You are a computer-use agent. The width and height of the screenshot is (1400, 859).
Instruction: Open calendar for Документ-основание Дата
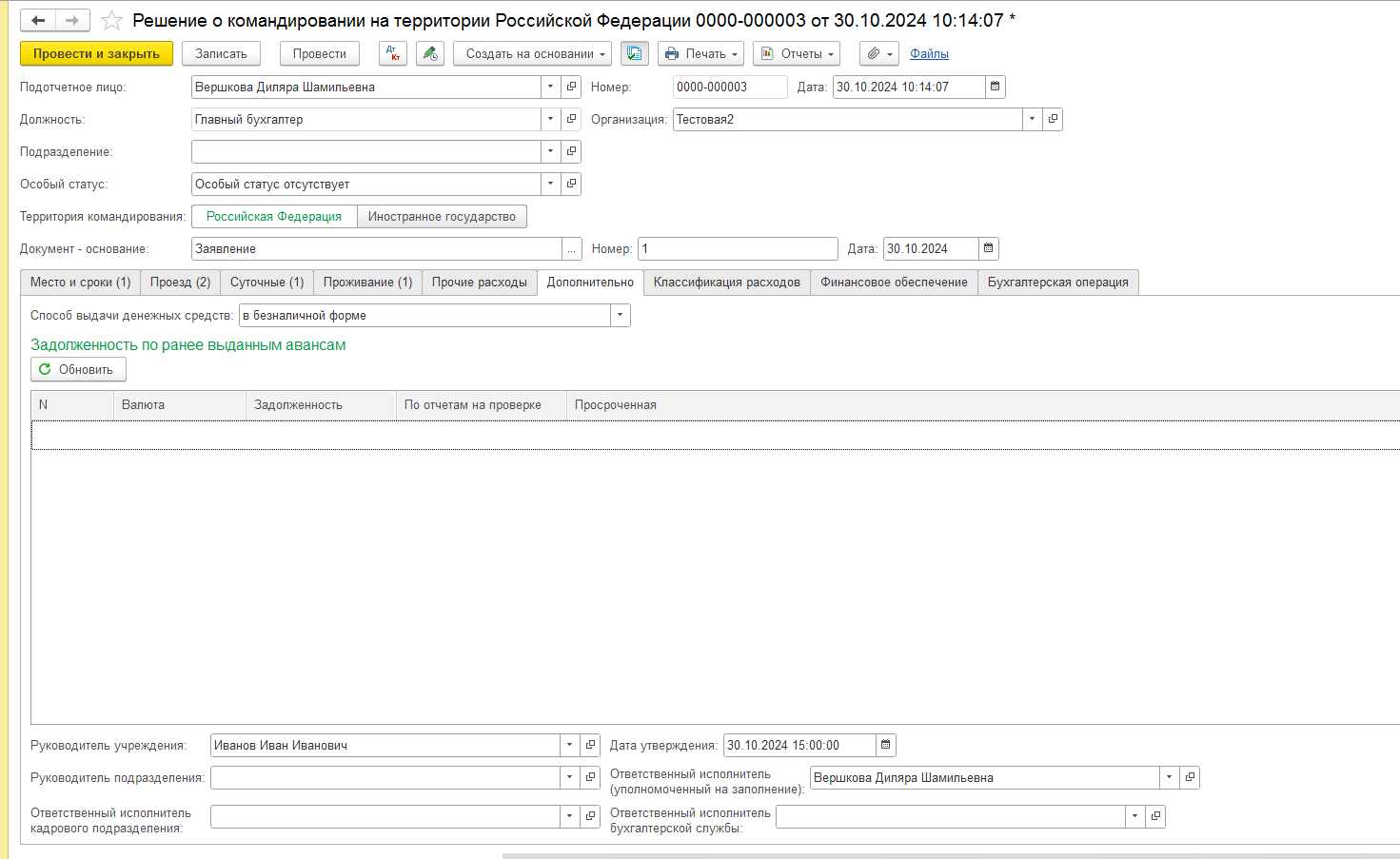[x=988, y=248]
